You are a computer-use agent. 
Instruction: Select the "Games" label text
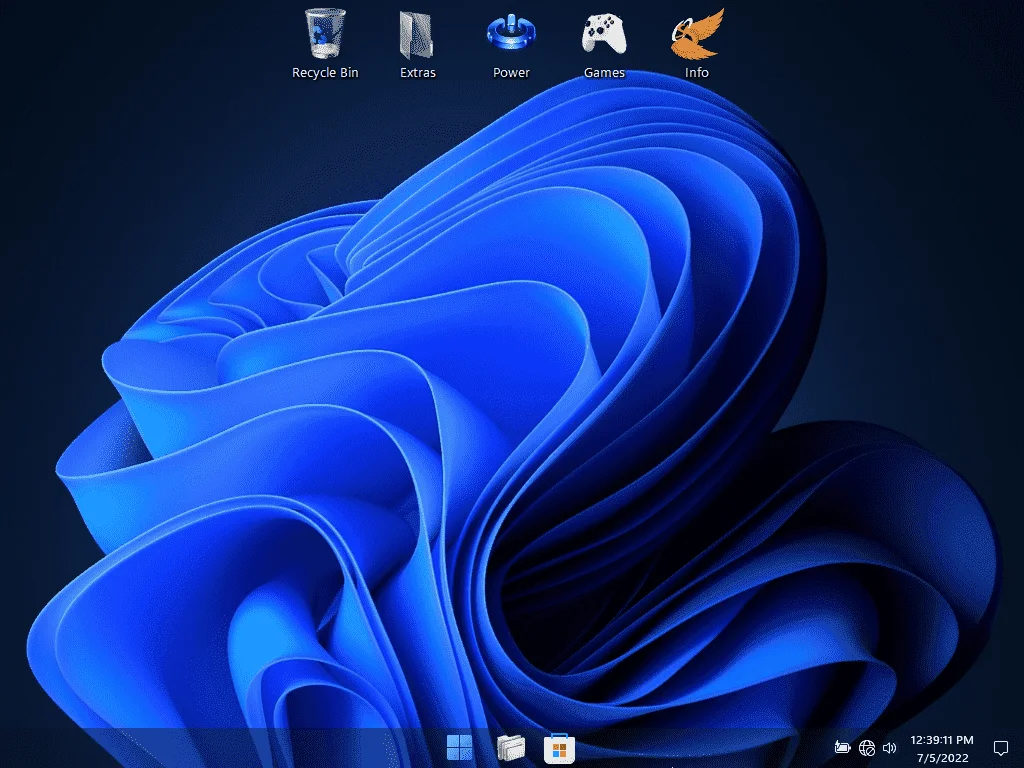point(604,72)
